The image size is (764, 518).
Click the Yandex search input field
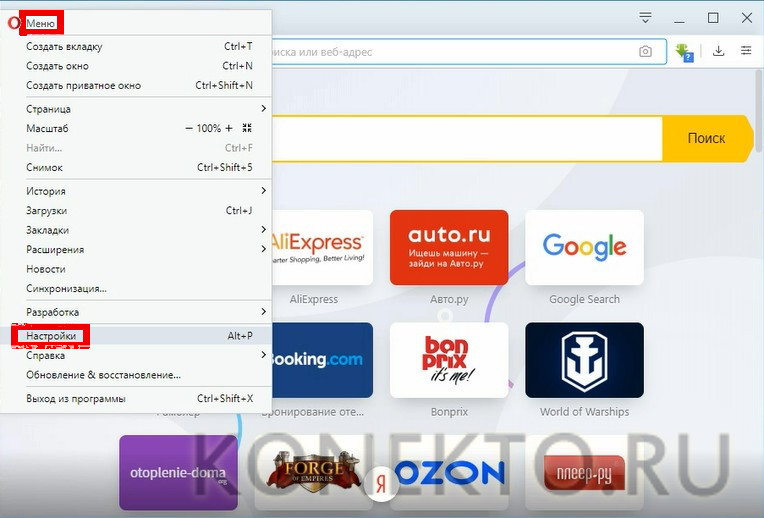click(467, 138)
